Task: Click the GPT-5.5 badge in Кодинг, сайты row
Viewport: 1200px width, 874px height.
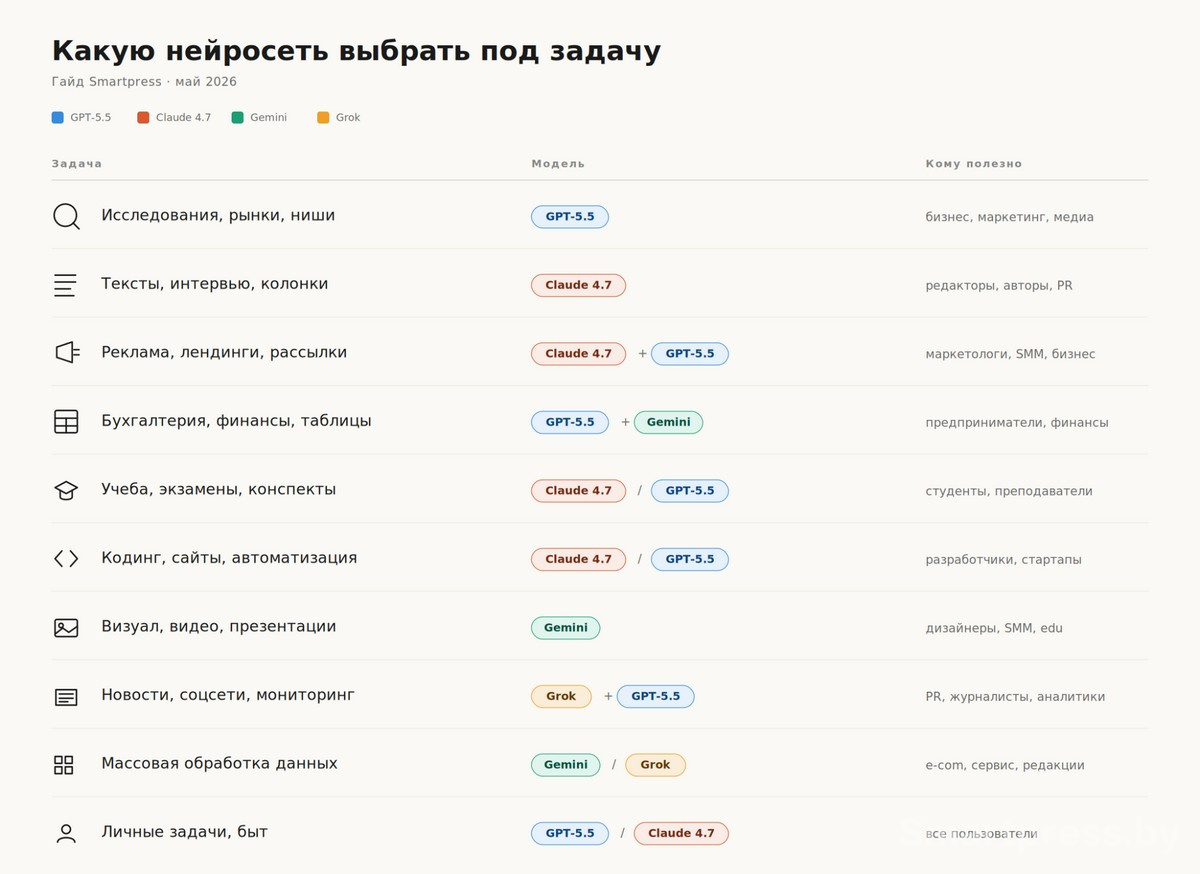Action: coord(690,559)
